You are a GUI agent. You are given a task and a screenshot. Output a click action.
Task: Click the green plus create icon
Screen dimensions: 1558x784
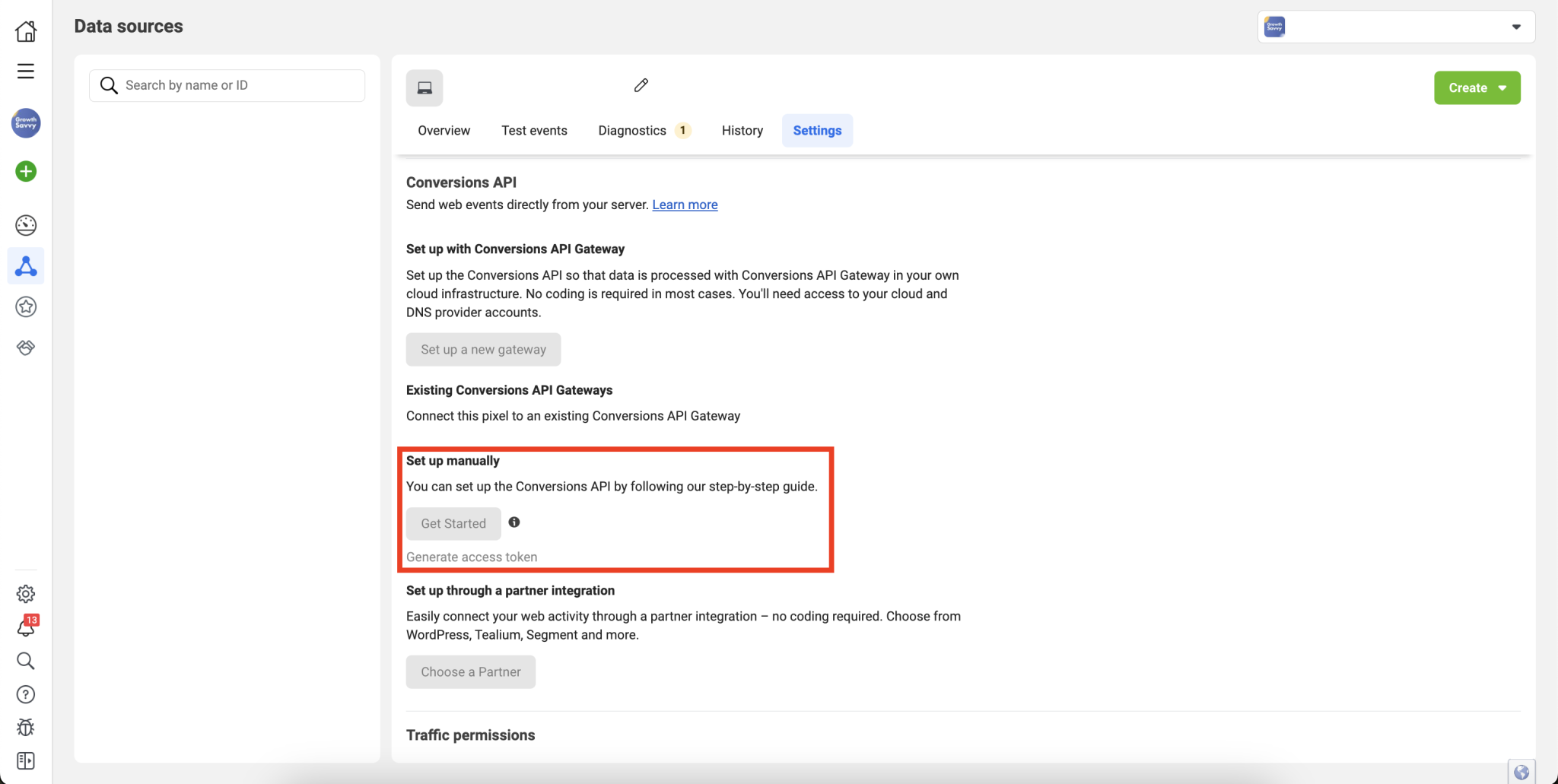coord(26,171)
